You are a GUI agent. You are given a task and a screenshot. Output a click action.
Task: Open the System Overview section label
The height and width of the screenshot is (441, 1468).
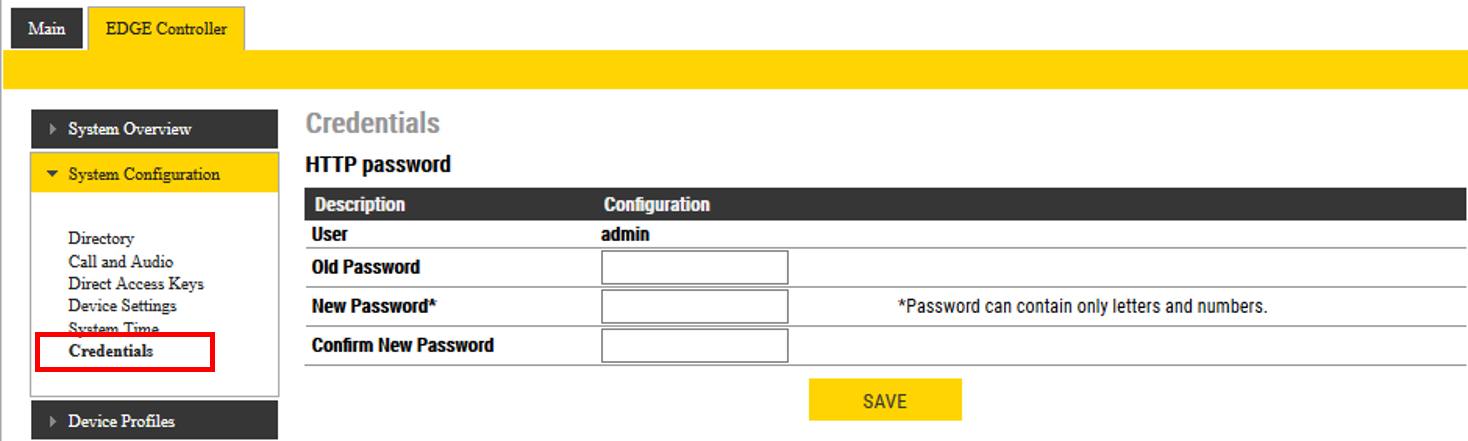[x=130, y=129]
